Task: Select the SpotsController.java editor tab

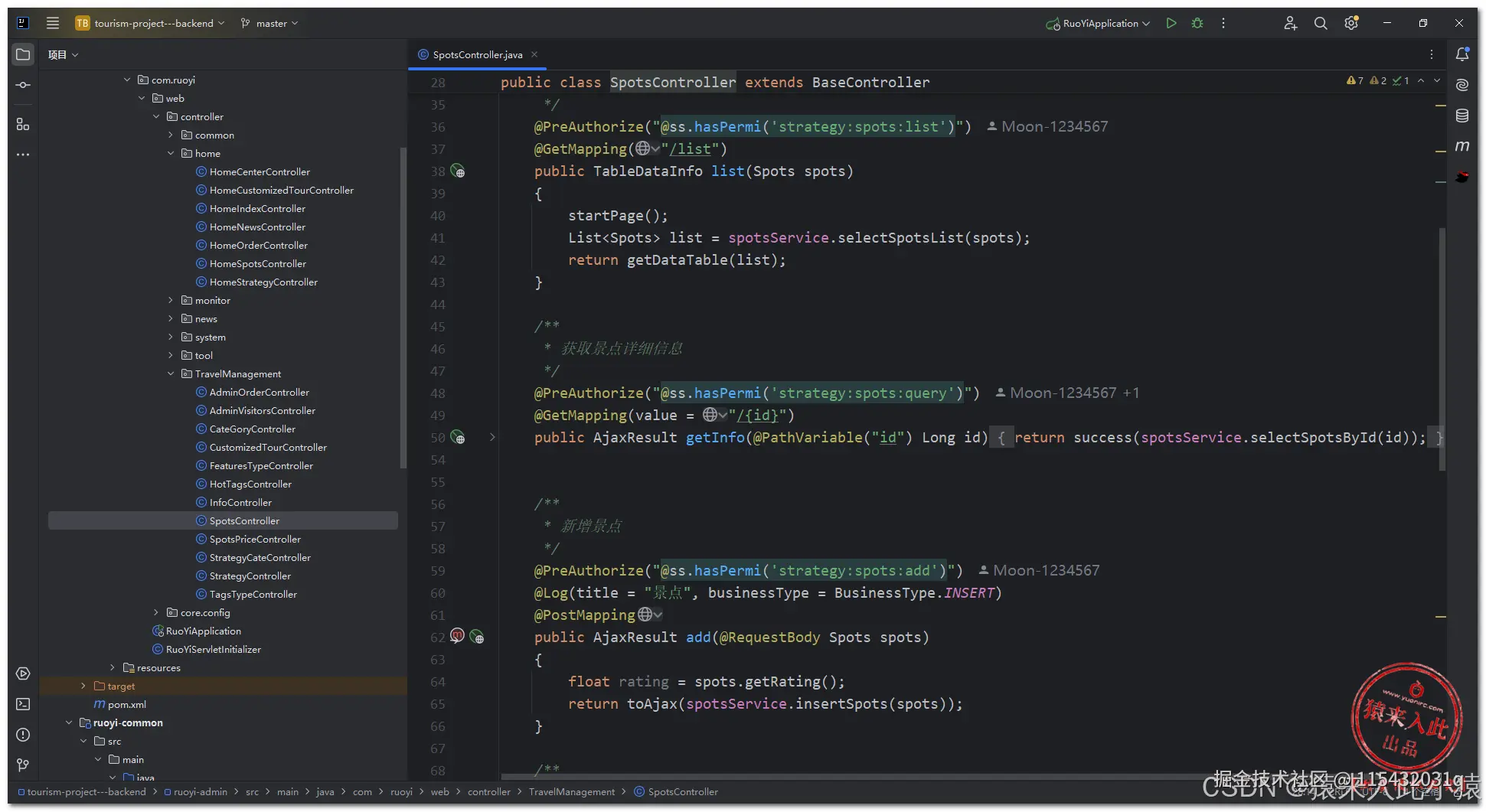Action: coord(477,54)
